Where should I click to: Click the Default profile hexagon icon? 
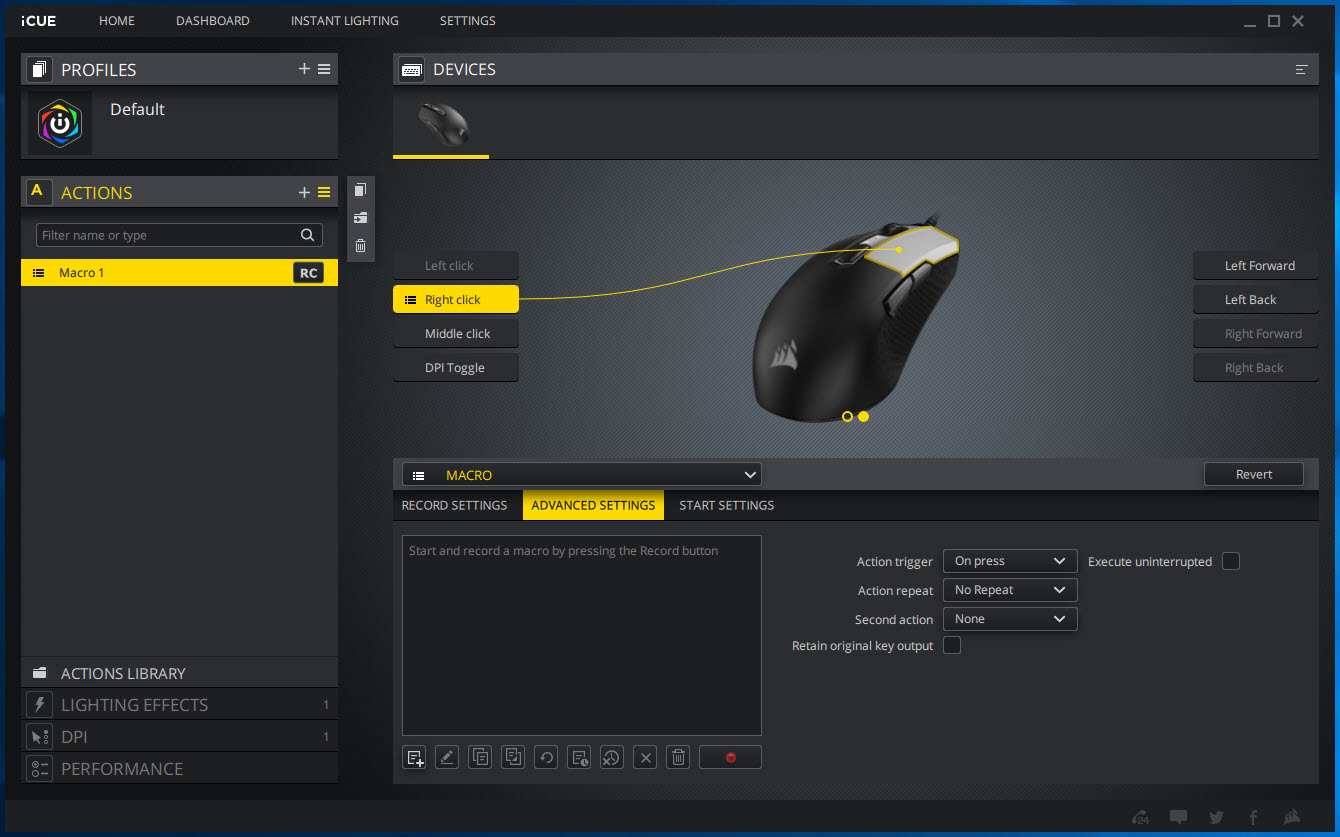click(x=60, y=123)
